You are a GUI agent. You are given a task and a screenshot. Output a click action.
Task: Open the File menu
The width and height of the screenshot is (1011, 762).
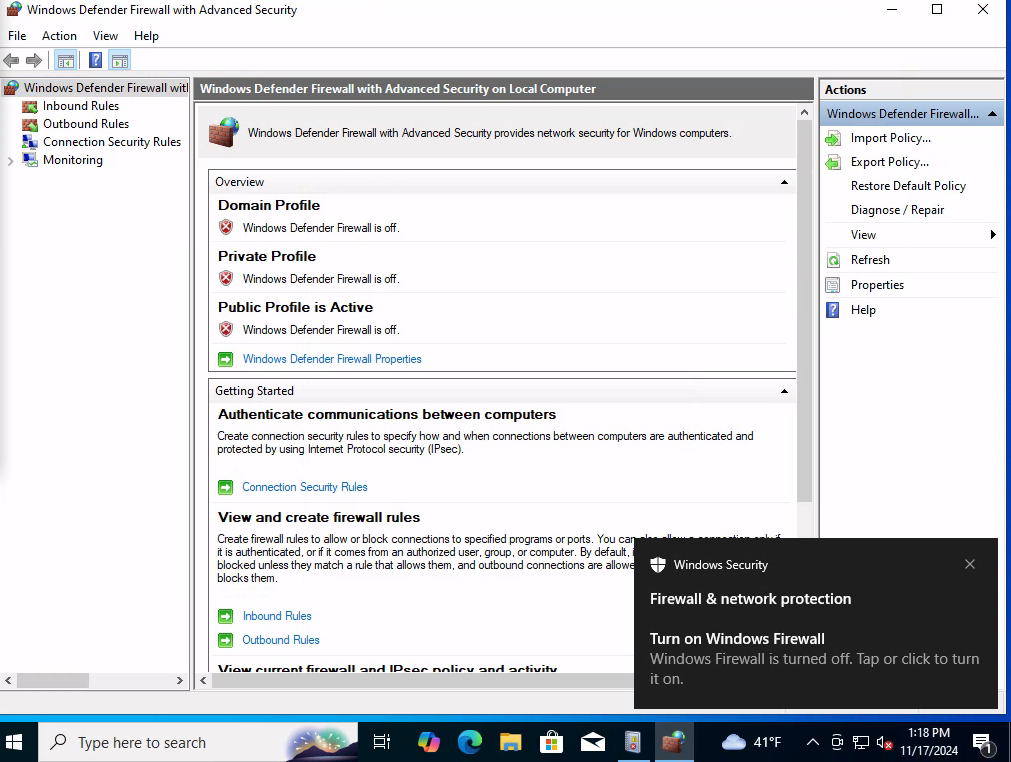[x=17, y=36]
